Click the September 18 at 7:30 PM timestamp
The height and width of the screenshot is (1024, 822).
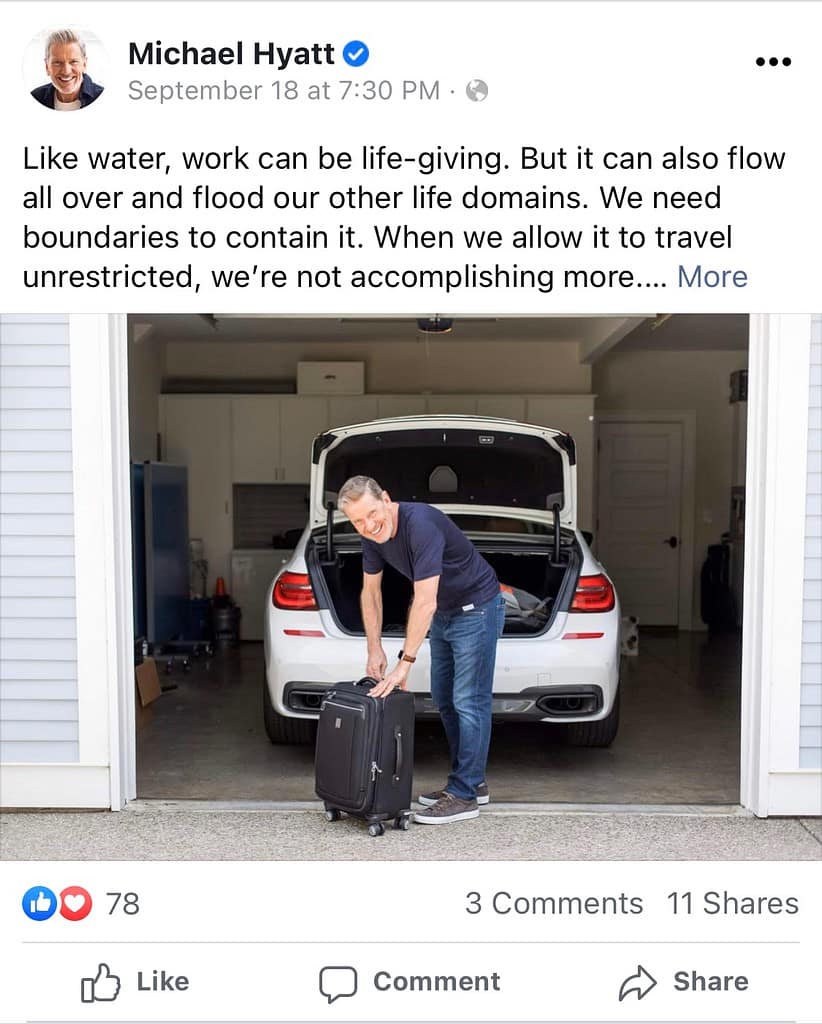[284, 91]
